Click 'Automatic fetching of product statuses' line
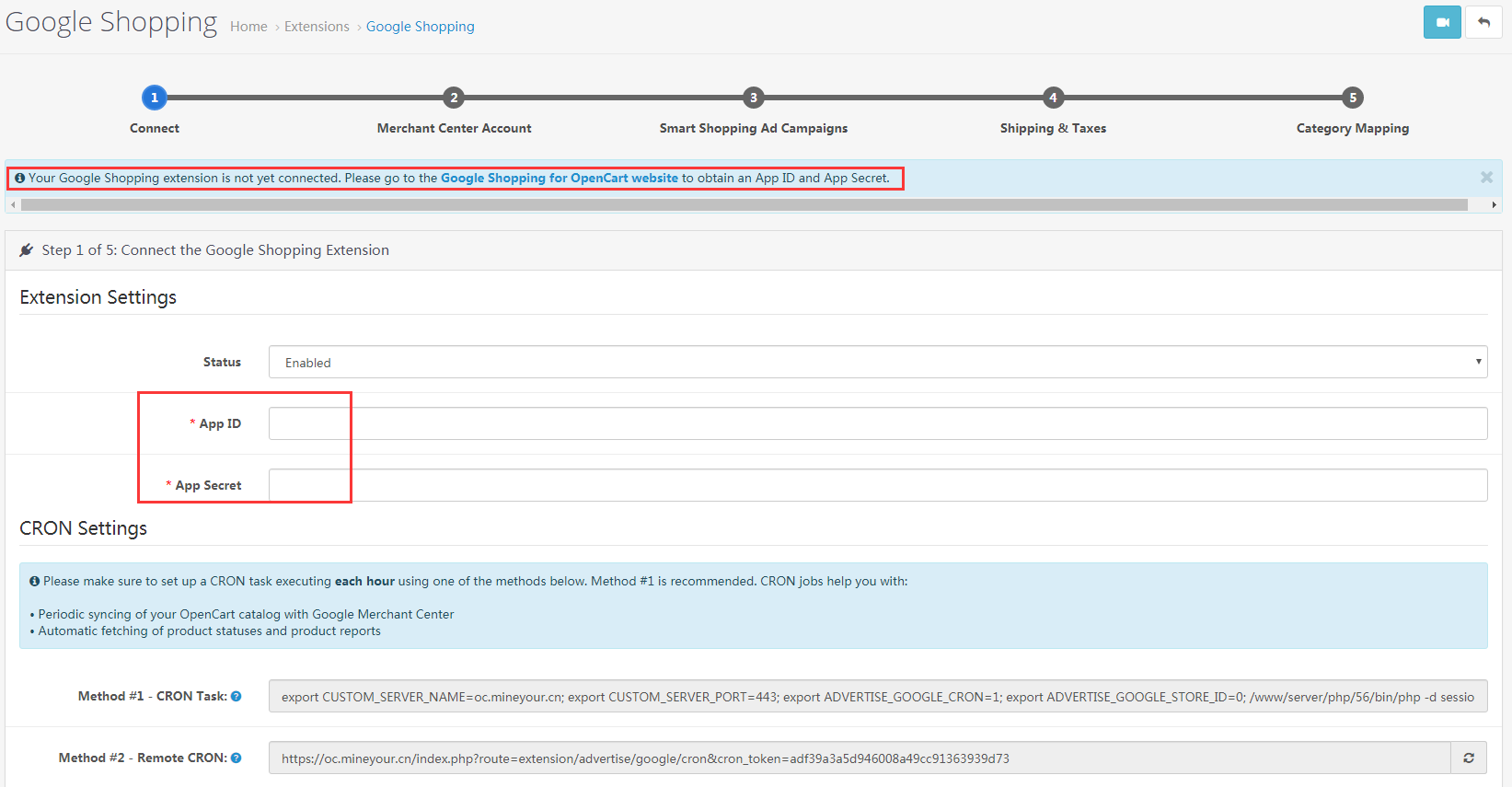The height and width of the screenshot is (787, 1512). [x=209, y=631]
